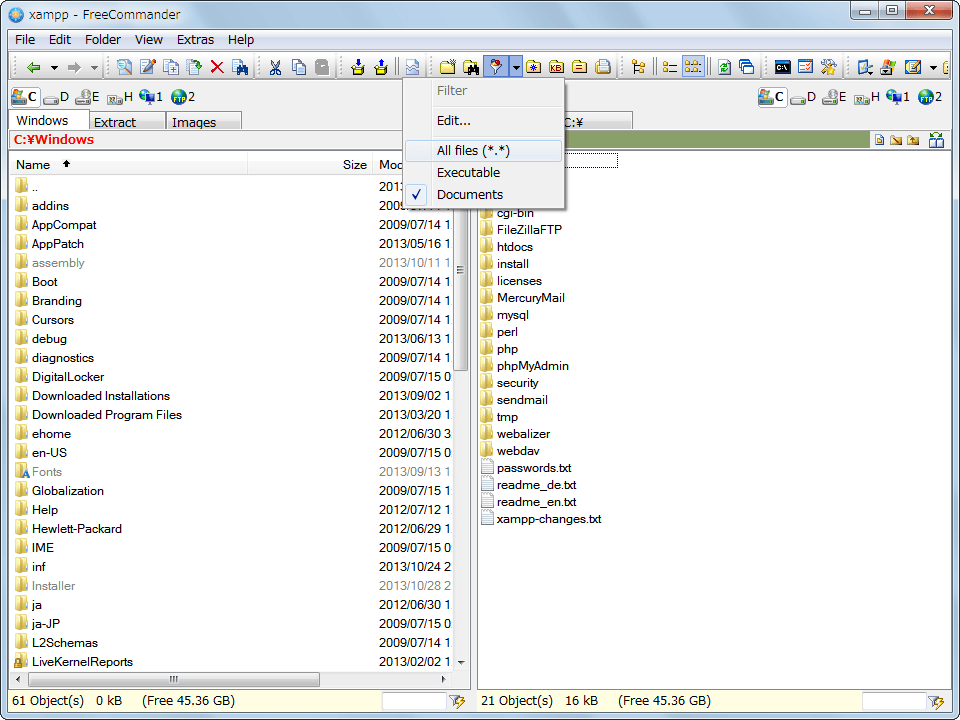The height and width of the screenshot is (720, 960).
Task: Click the folder size KB icon
Action: click(x=556, y=67)
